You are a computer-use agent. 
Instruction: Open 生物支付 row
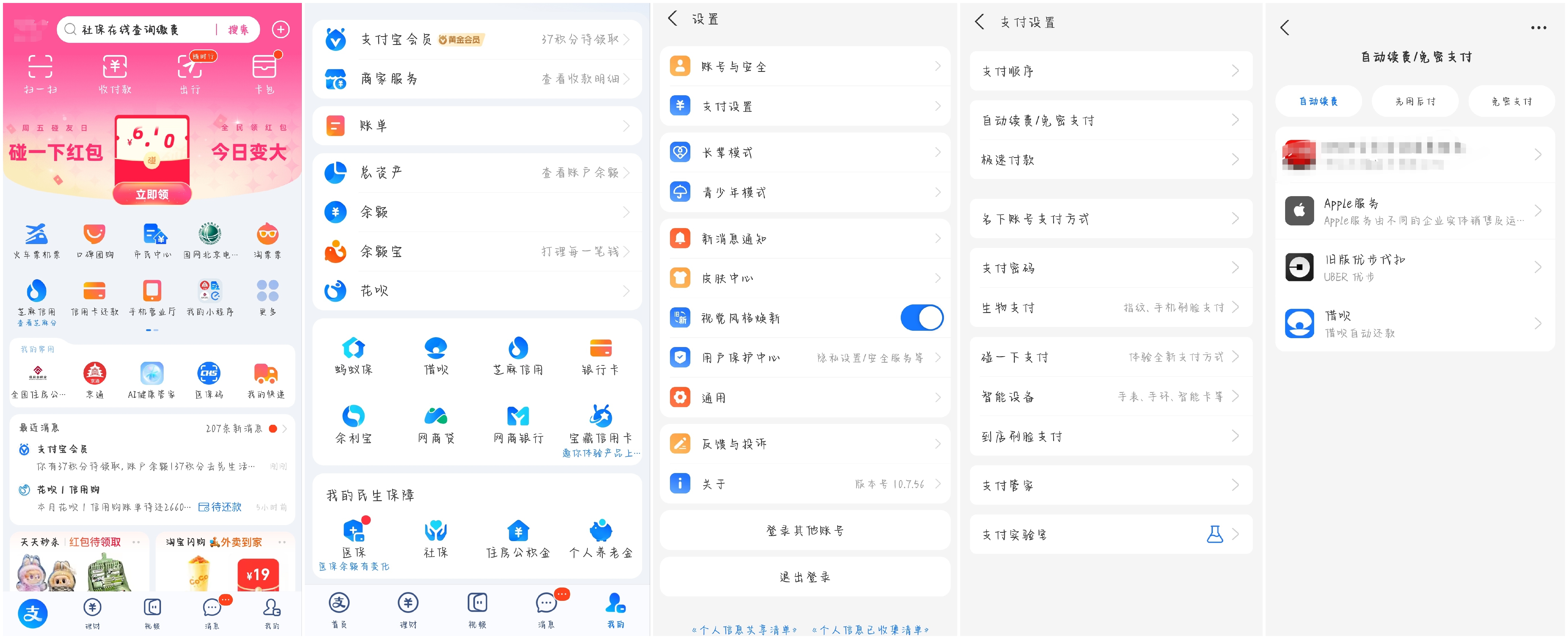click(x=1111, y=307)
